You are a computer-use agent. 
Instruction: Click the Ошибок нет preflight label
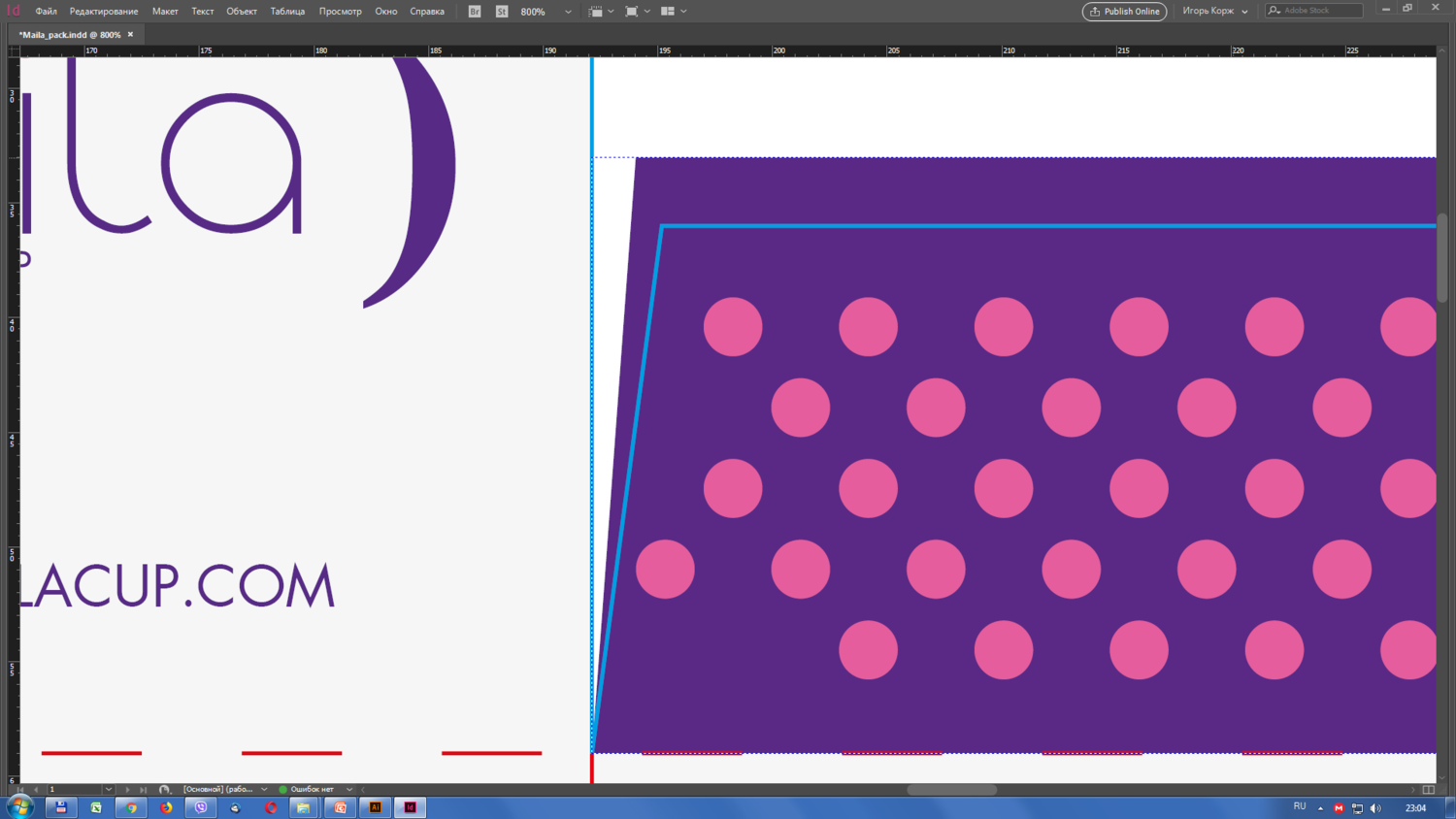[312, 790]
